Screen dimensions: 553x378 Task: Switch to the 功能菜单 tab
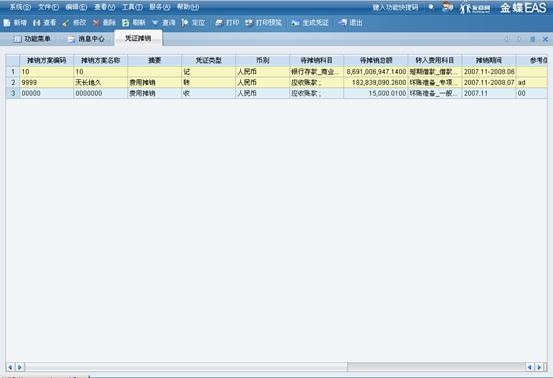[x=32, y=39]
